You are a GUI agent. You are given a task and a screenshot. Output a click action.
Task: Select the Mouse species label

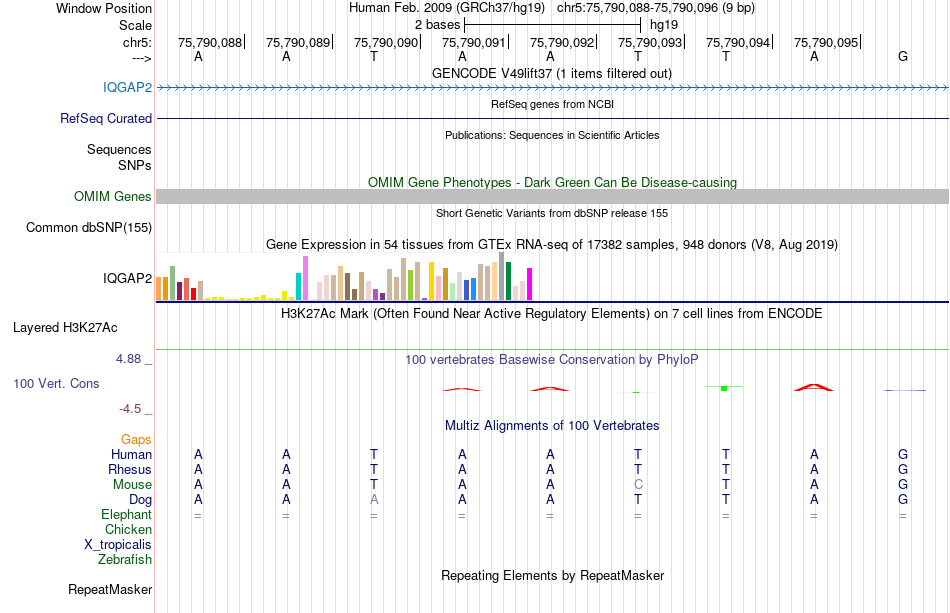[x=132, y=485]
